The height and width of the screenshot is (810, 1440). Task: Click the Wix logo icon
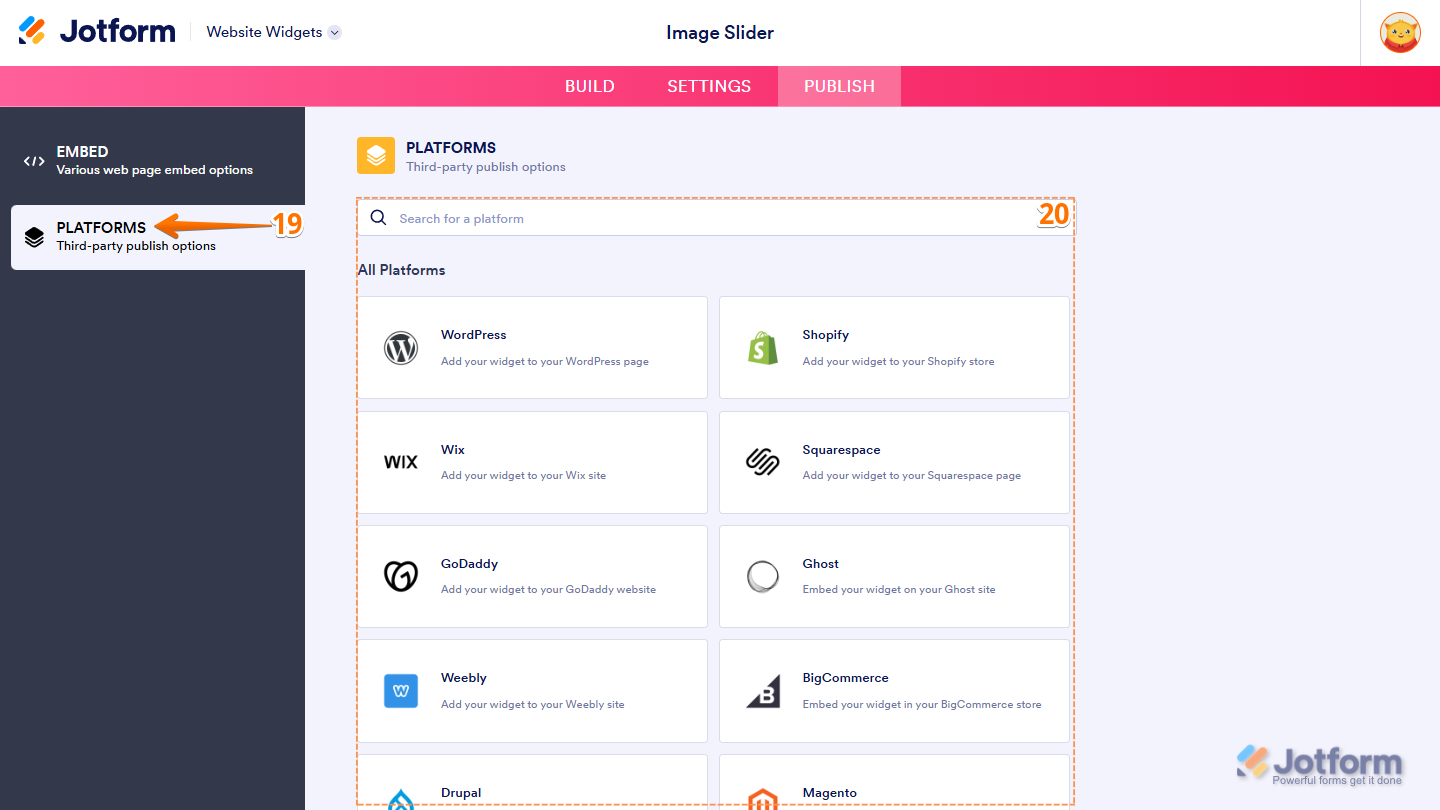(x=401, y=462)
